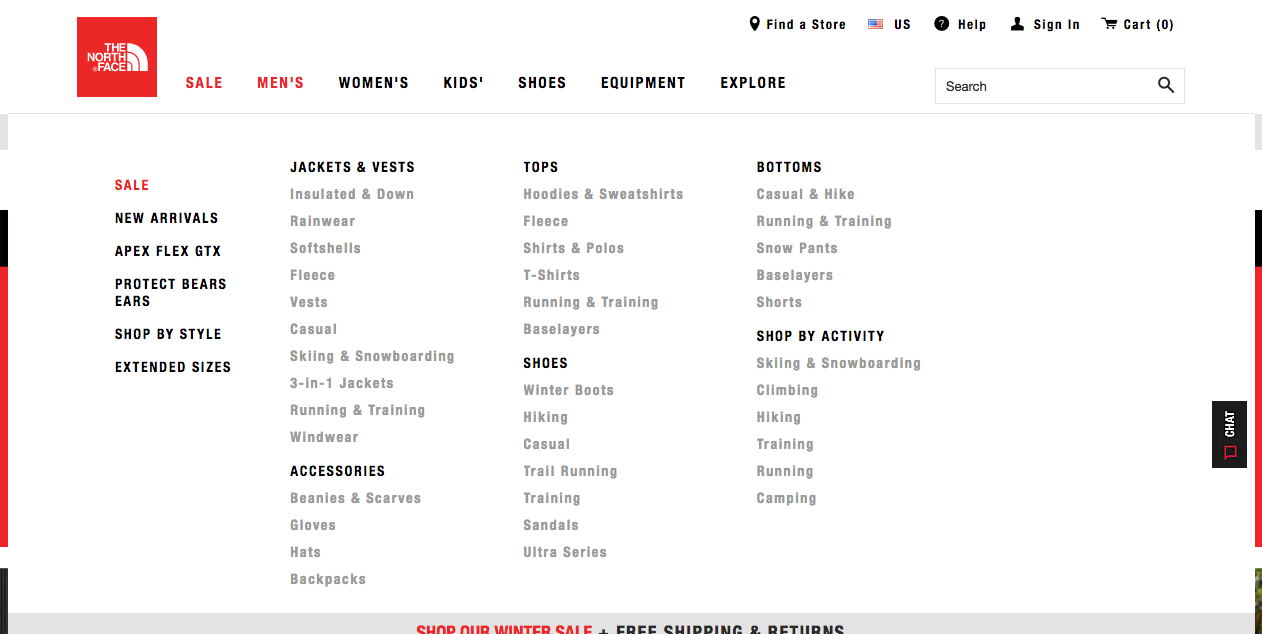
Task: View Cart (0)
Action: coord(1149,25)
